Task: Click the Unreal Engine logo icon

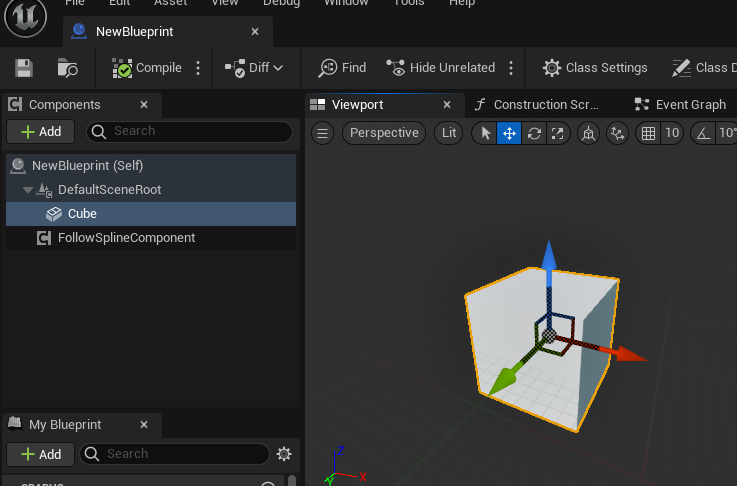Action: pos(25,17)
